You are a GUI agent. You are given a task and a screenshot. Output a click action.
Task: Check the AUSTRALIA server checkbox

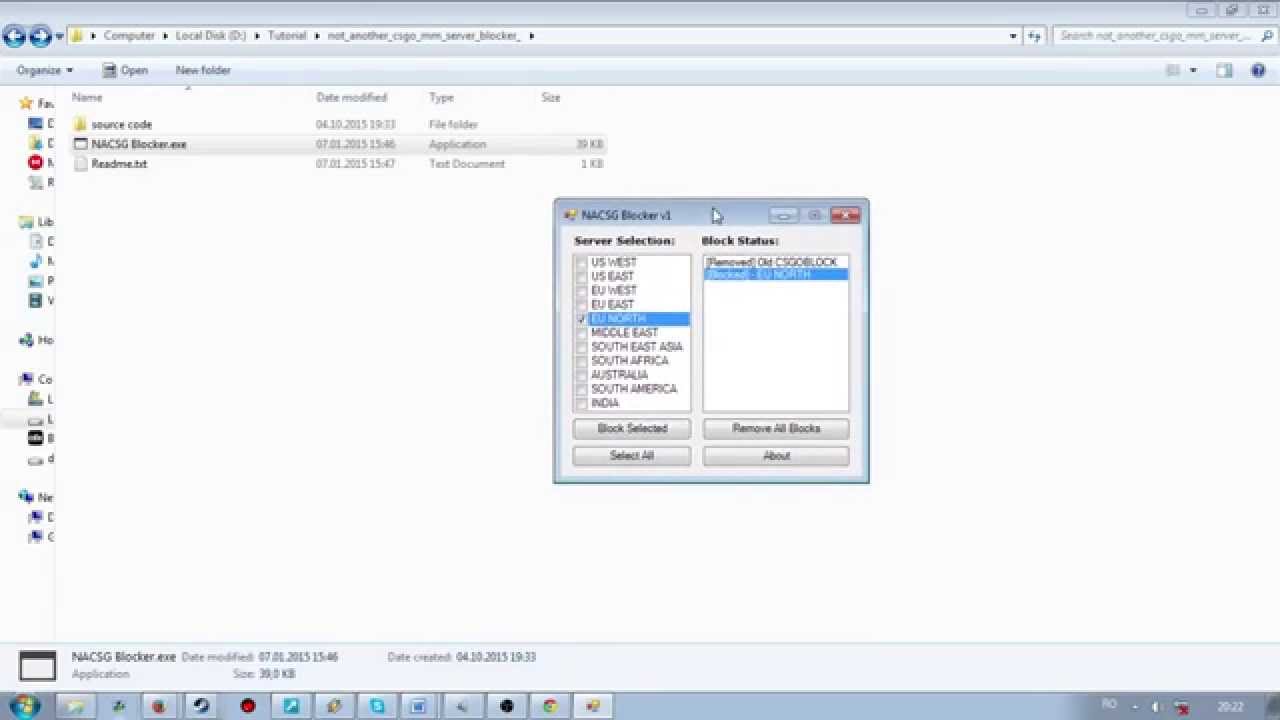(581, 374)
